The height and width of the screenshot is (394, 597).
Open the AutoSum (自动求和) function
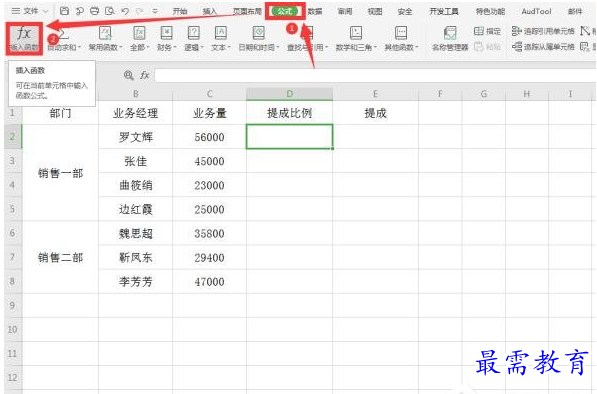click(64, 39)
